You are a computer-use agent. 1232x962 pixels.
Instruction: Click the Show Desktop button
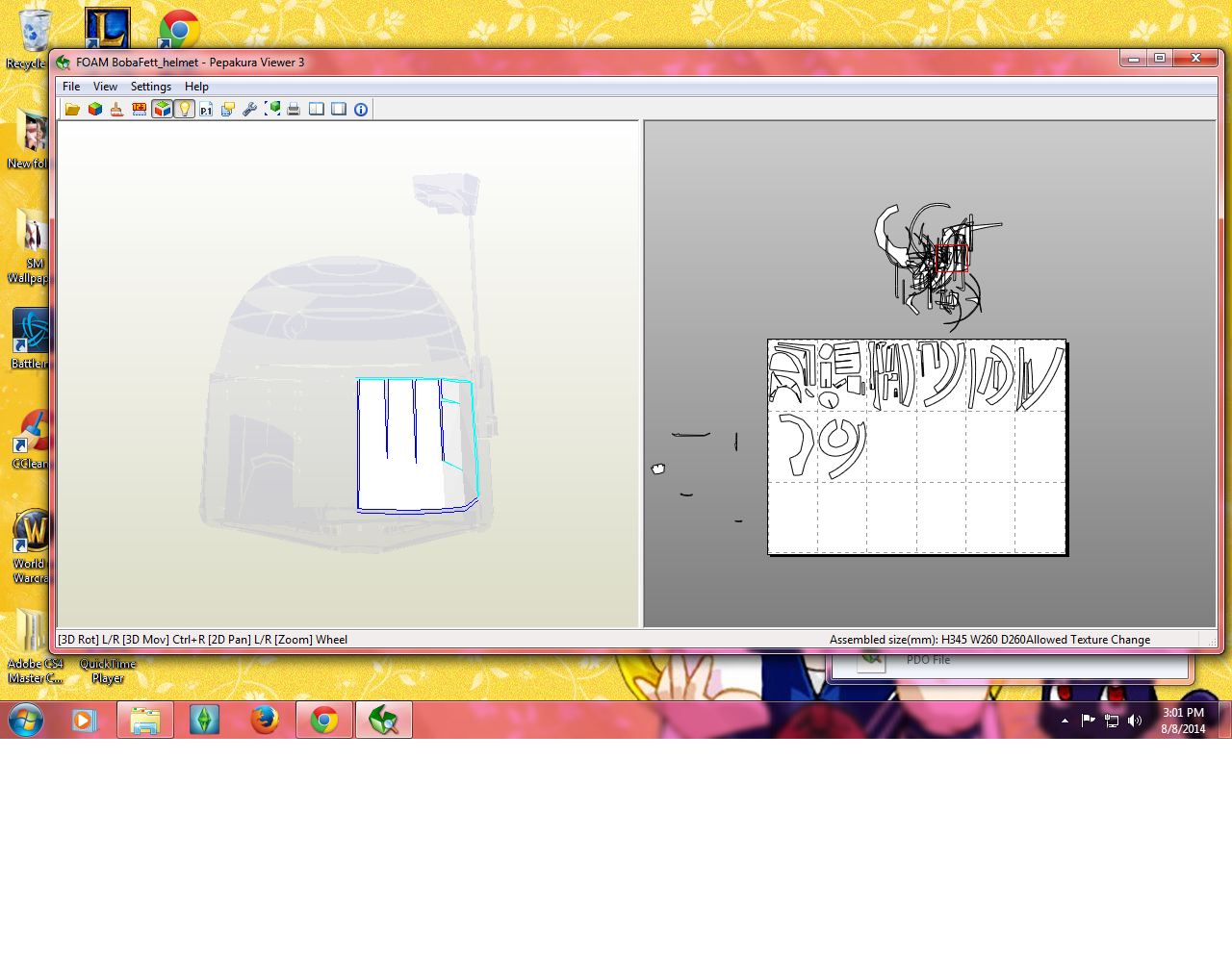click(x=1225, y=720)
